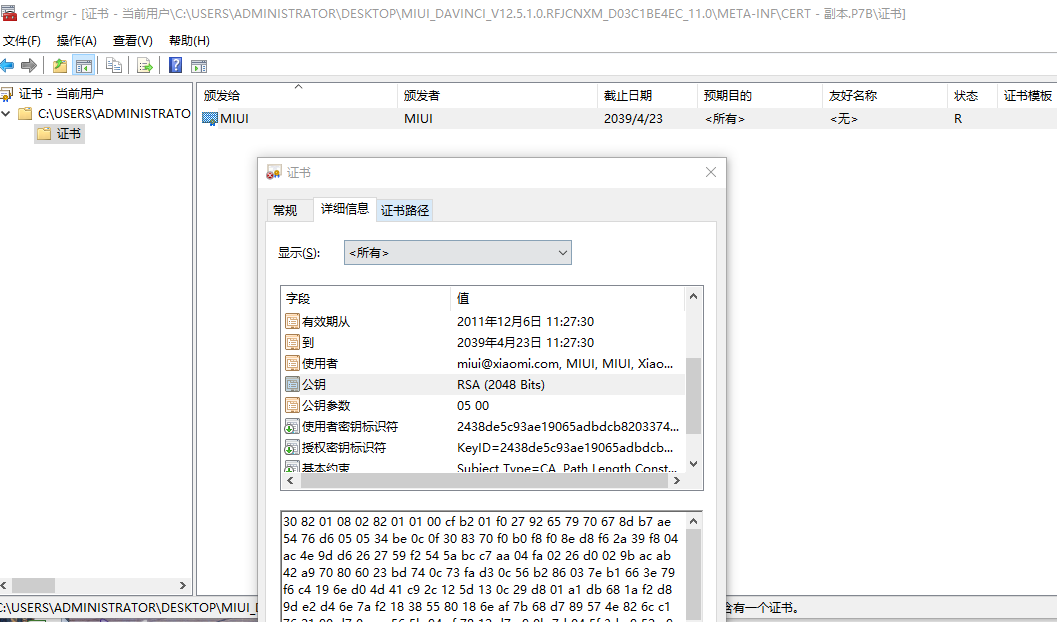Image resolution: width=1057 pixels, height=622 pixels.
Task: Click the 证书 folder icon in tree
Action: coord(44,133)
